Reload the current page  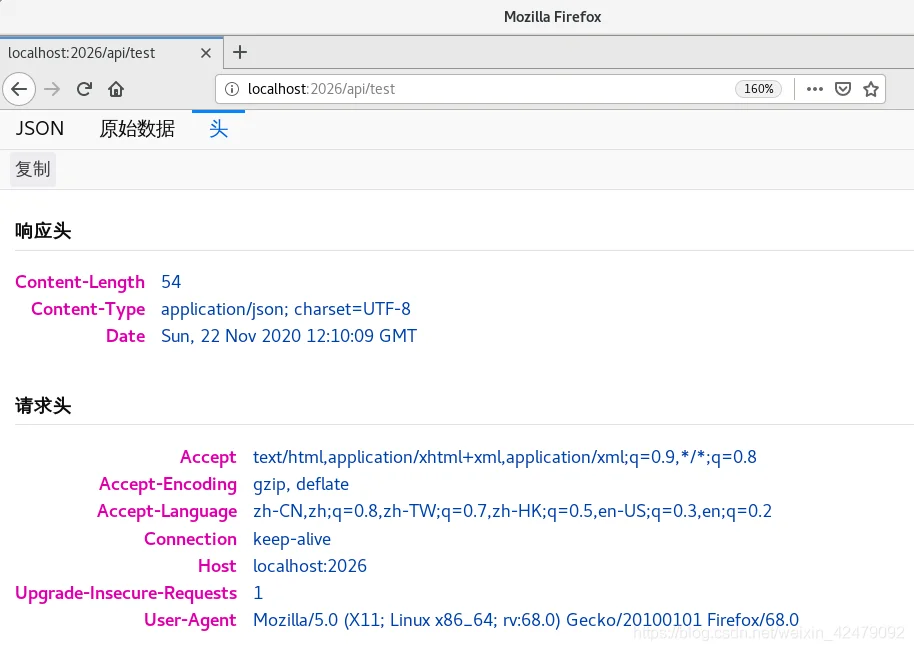tap(85, 89)
